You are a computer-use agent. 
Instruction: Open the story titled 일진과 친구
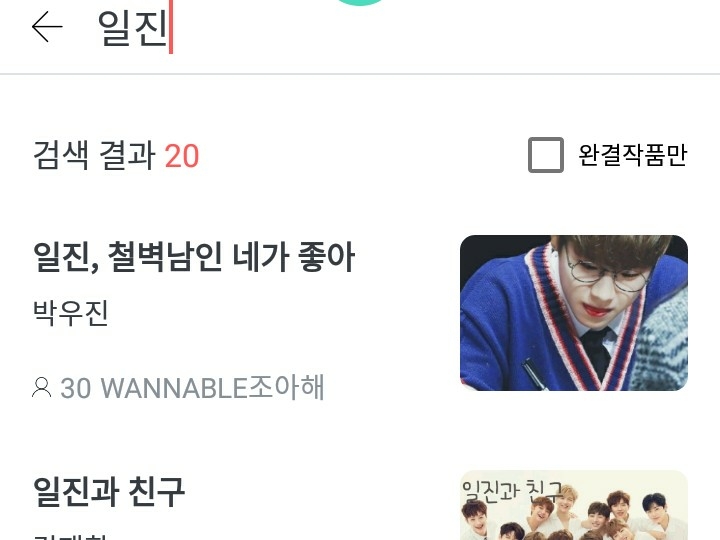tap(109, 491)
